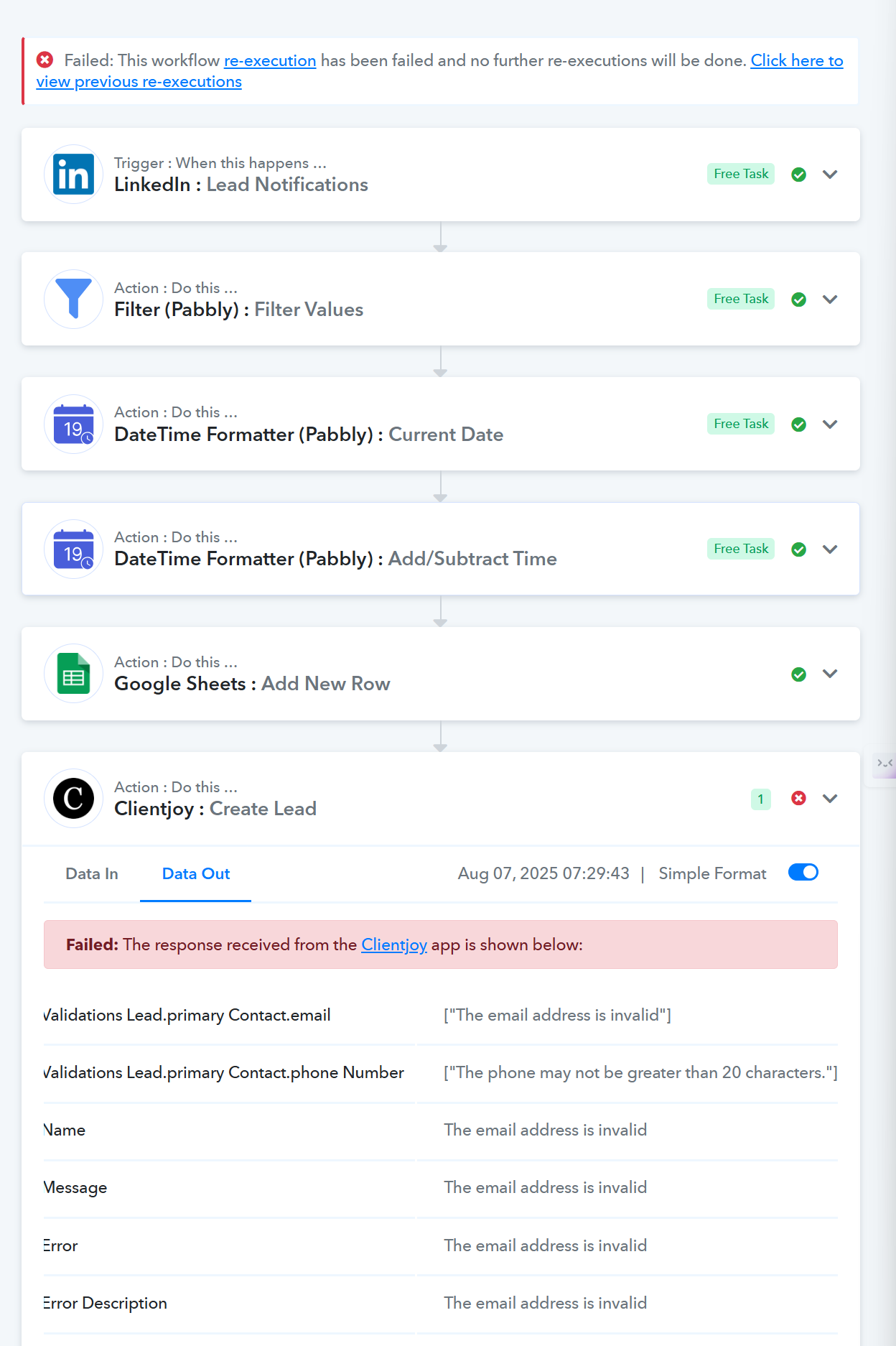Click 'LinkedIn : Lead Notifications' step title
Viewport: 896px width, 1346px height.
coord(241,185)
